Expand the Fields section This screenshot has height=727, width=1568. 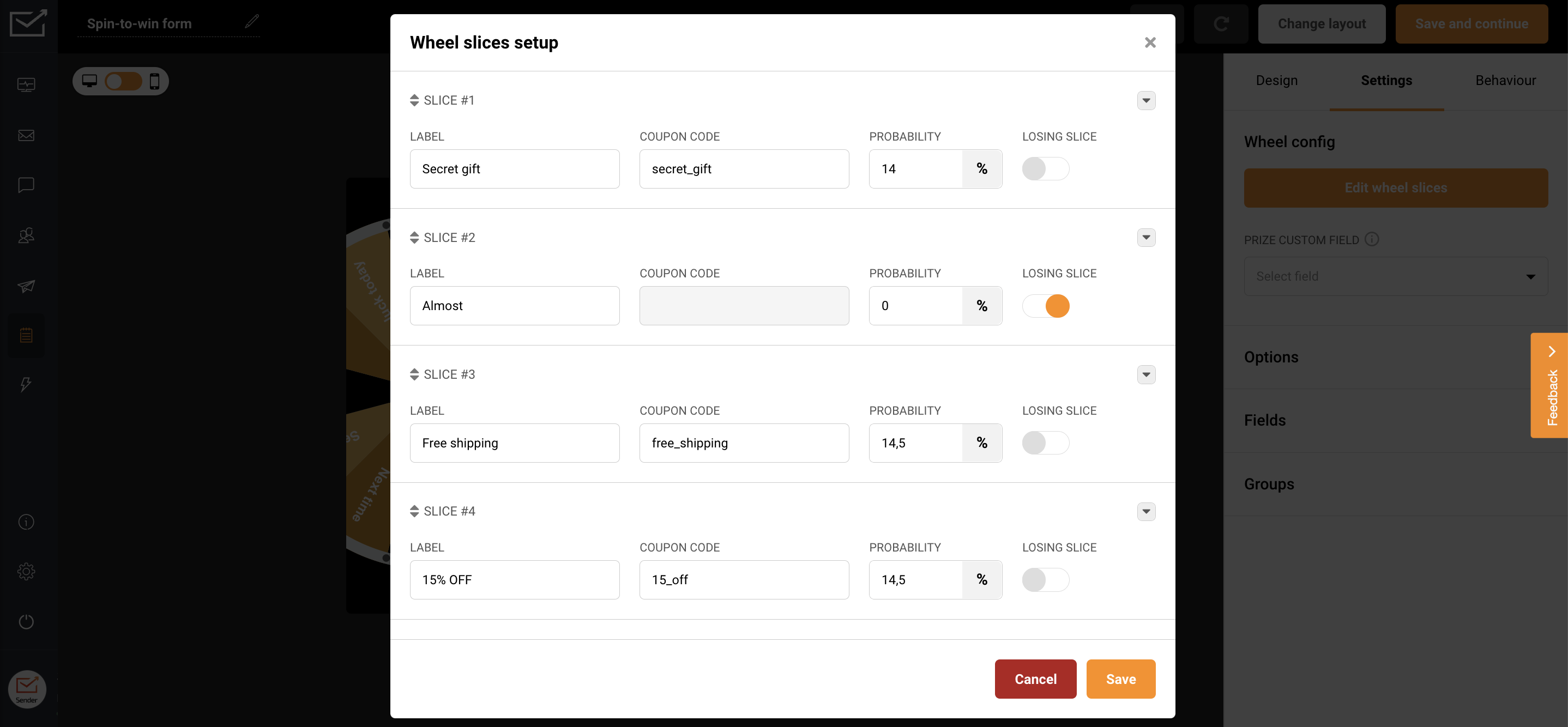(1395, 420)
